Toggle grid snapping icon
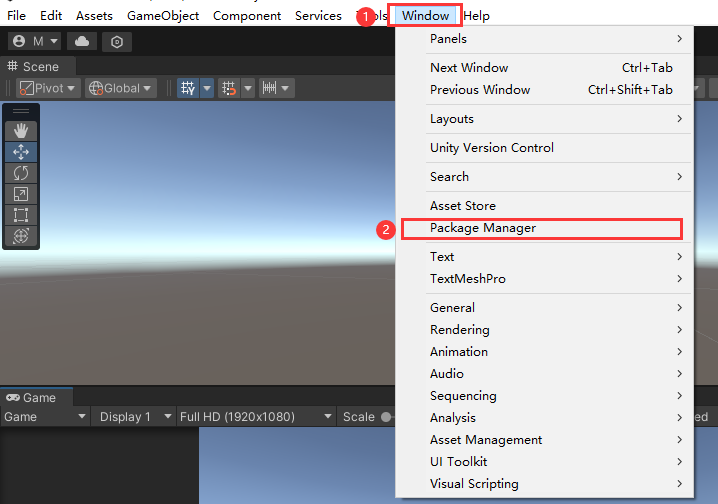The width and height of the screenshot is (718, 504). pos(228,88)
